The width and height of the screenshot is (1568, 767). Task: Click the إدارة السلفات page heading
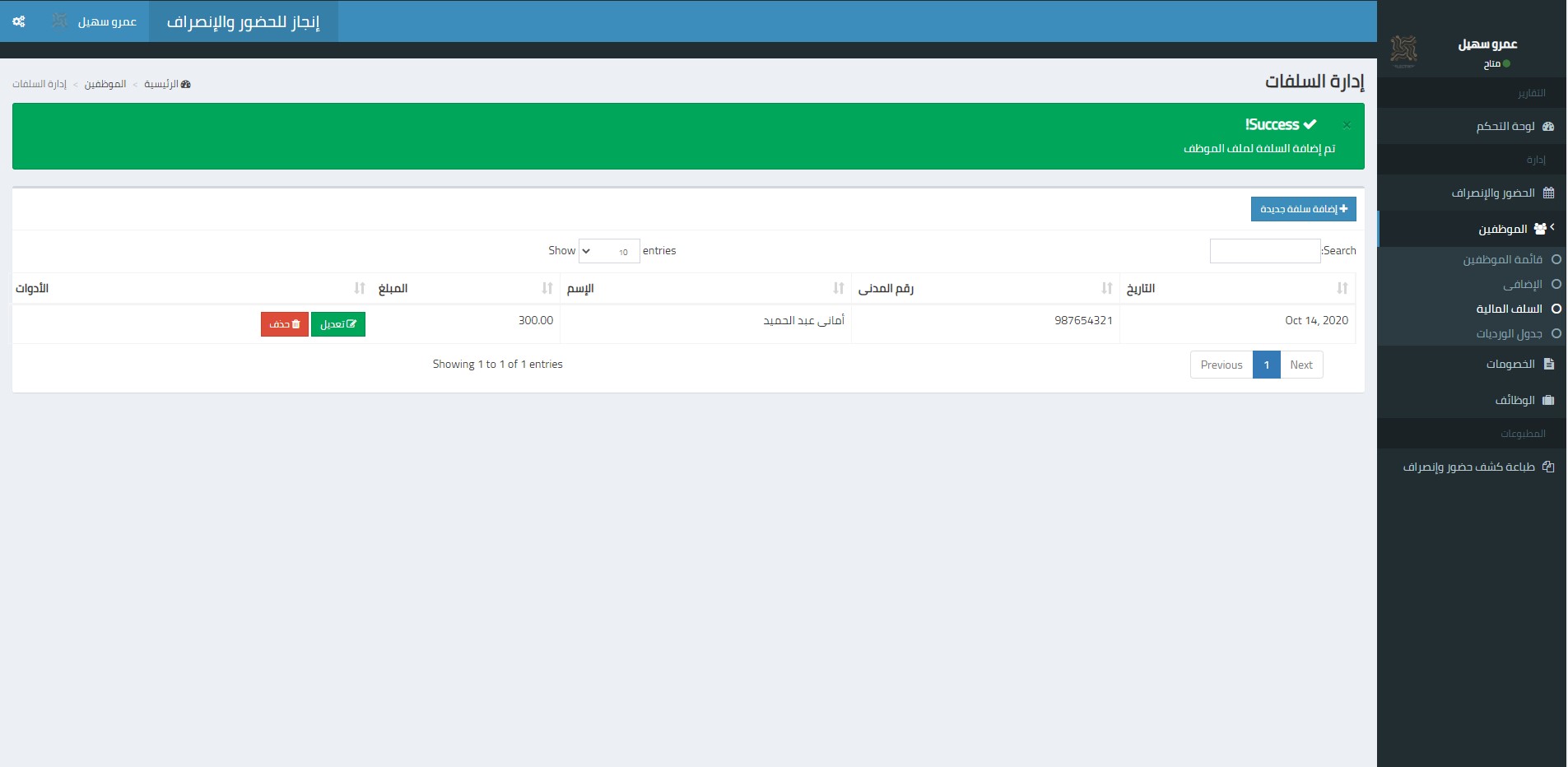click(1314, 81)
